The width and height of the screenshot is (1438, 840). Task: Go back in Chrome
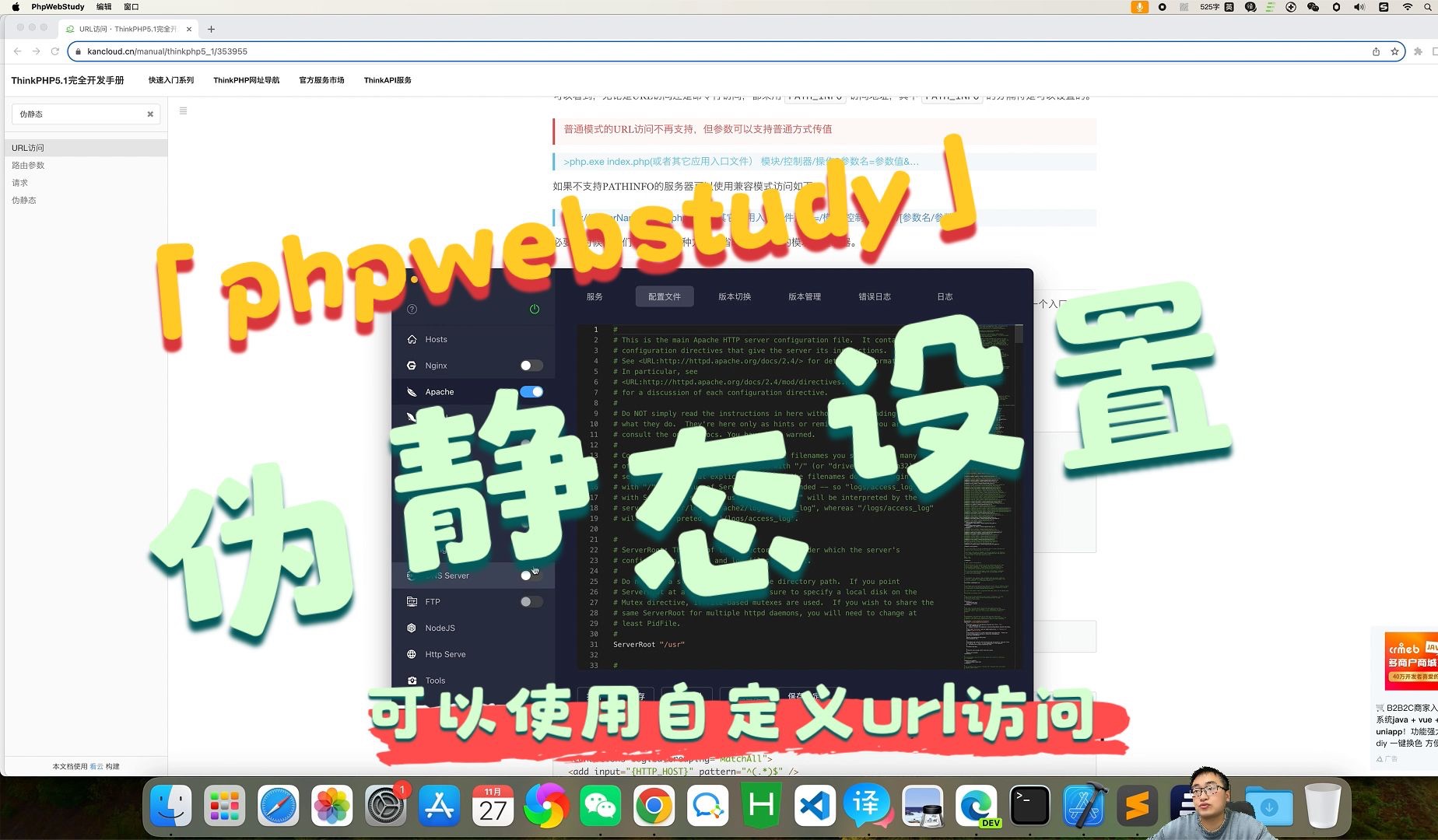click(17, 51)
